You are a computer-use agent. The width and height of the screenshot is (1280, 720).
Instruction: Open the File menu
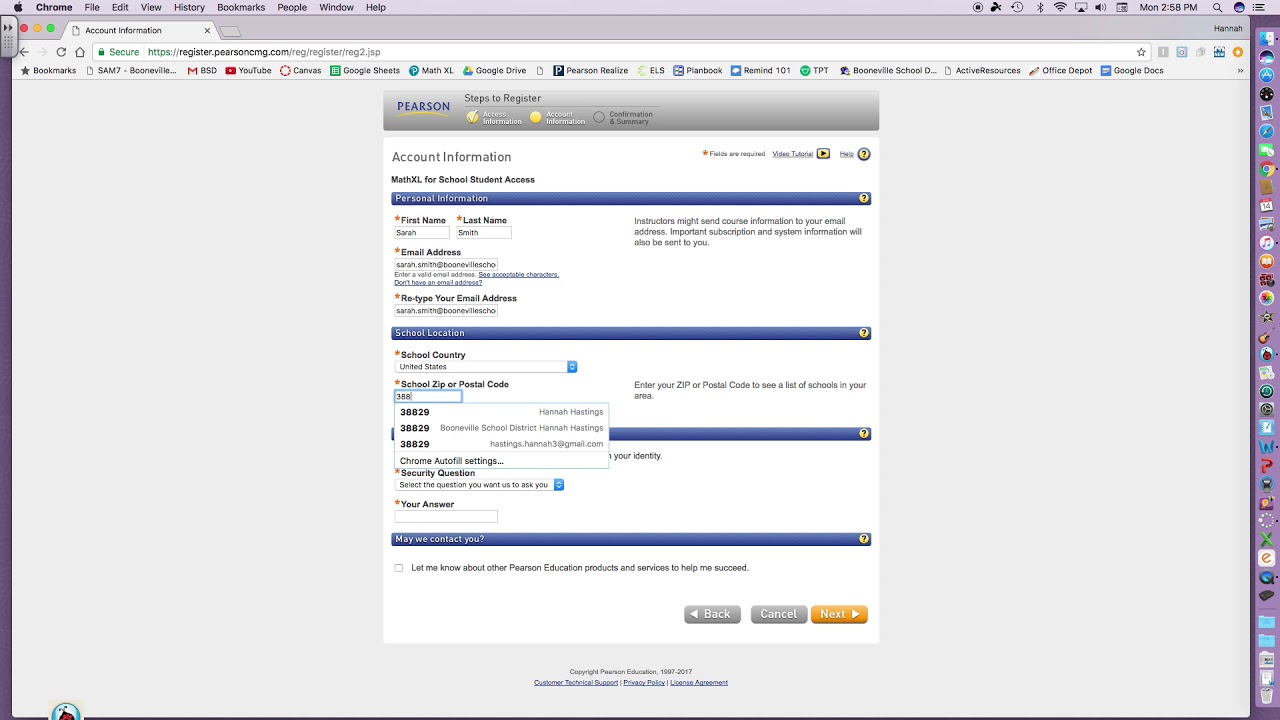(92, 7)
